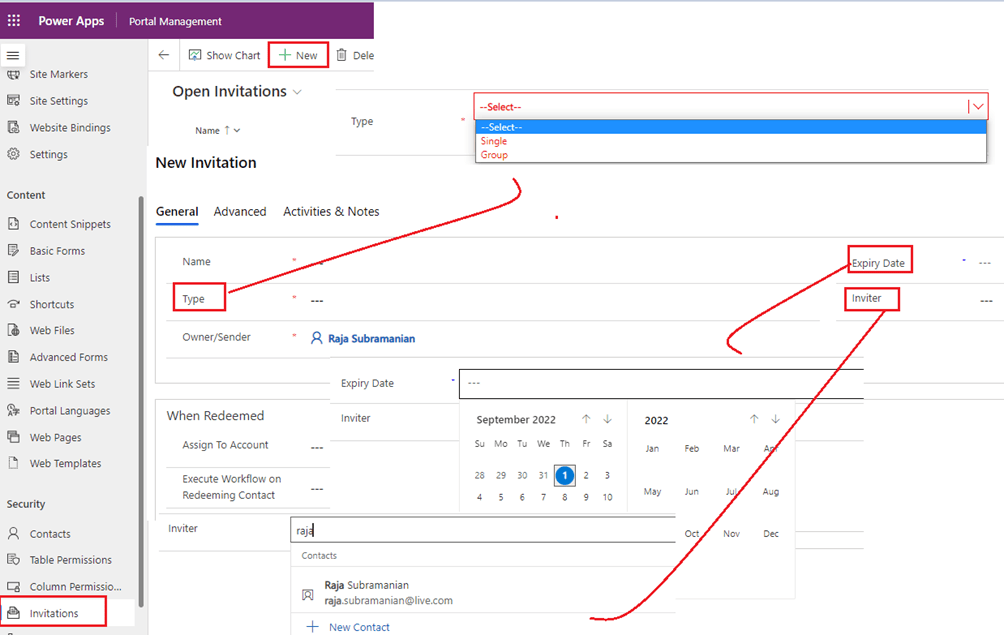The image size is (1004, 635).
Task: Click the Inviter lookup field containing raja
Action: tap(480, 531)
